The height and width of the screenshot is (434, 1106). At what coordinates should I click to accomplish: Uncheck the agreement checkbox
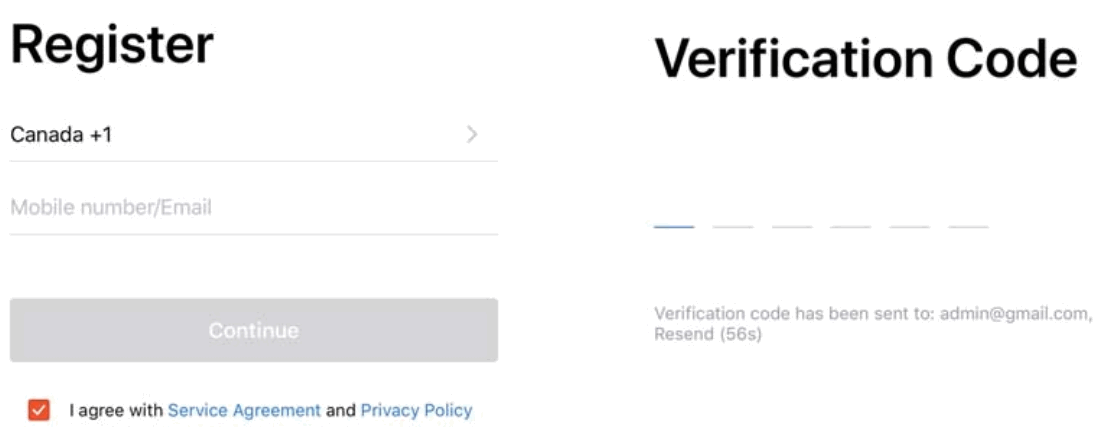coord(39,410)
